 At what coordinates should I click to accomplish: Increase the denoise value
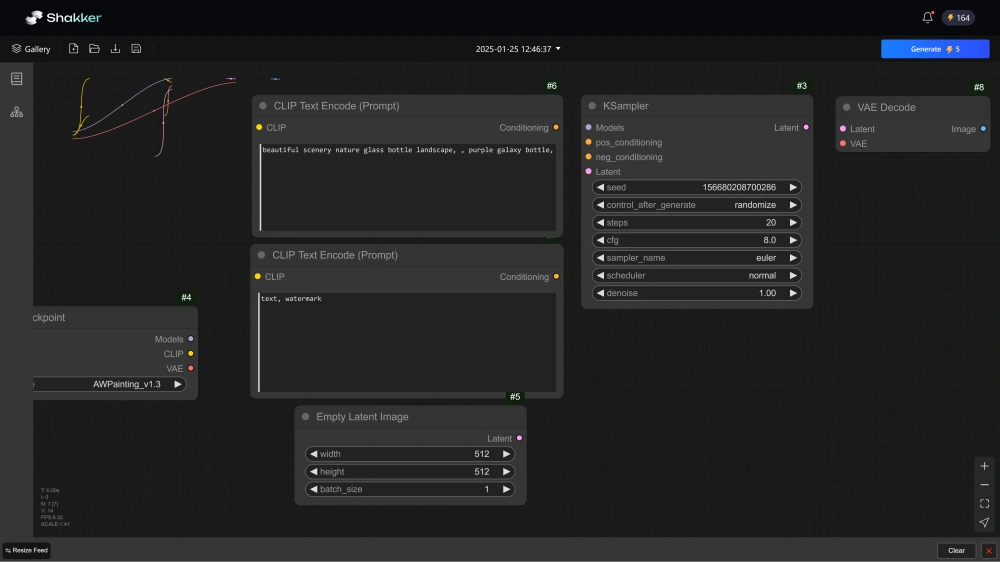(x=793, y=293)
